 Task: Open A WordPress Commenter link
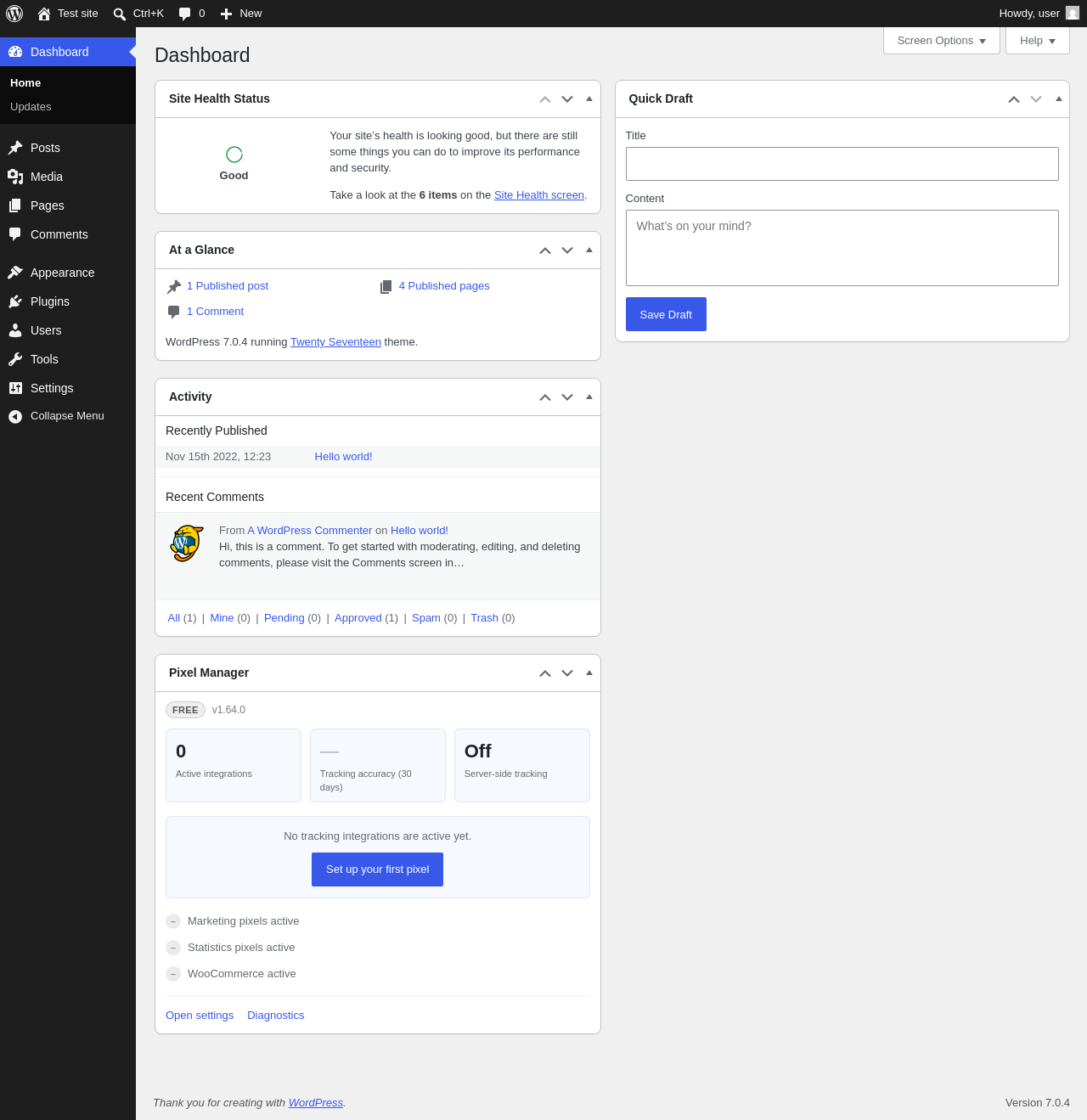[x=310, y=531]
